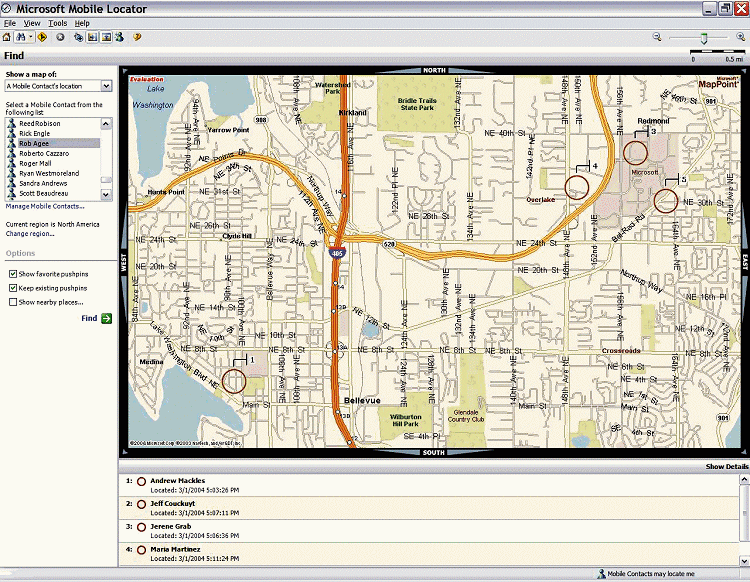750x582 pixels.
Task: Click the Manage Mobile Contacts link
Action: (x=45, y=207)
